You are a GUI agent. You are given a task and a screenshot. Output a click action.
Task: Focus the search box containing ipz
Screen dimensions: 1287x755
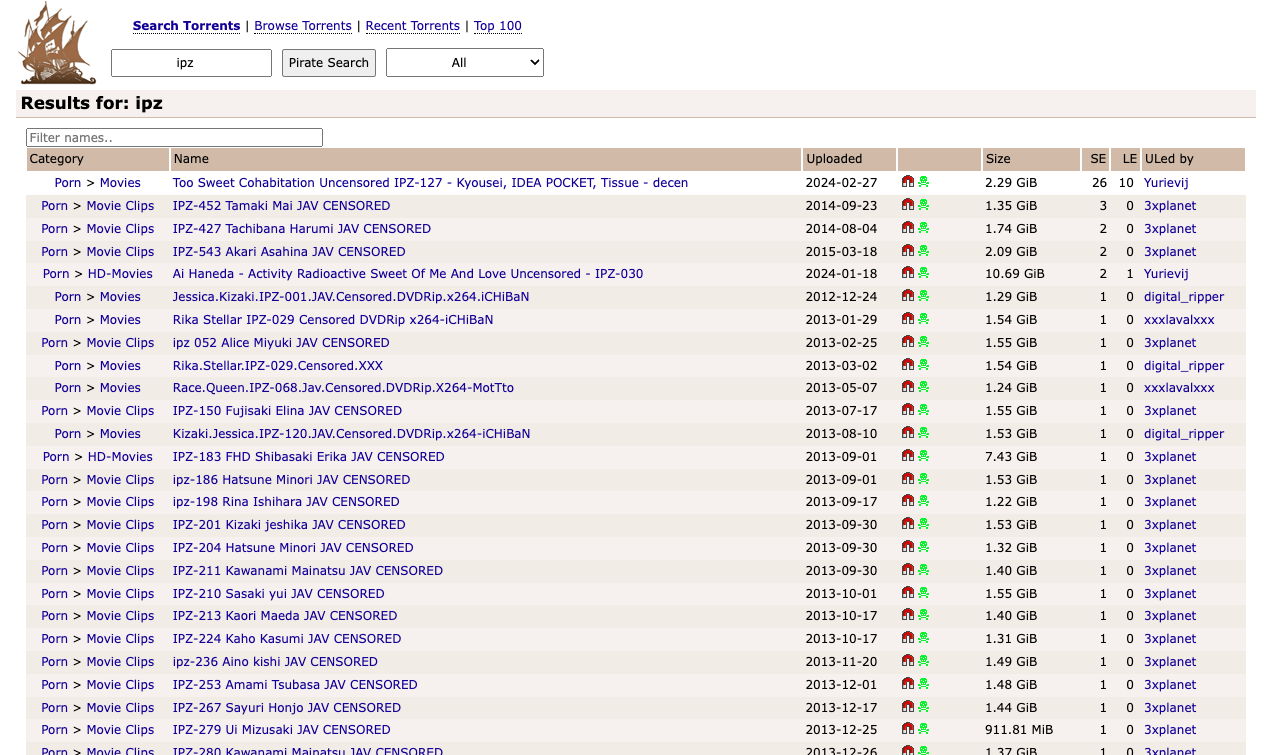coord(191,63)
